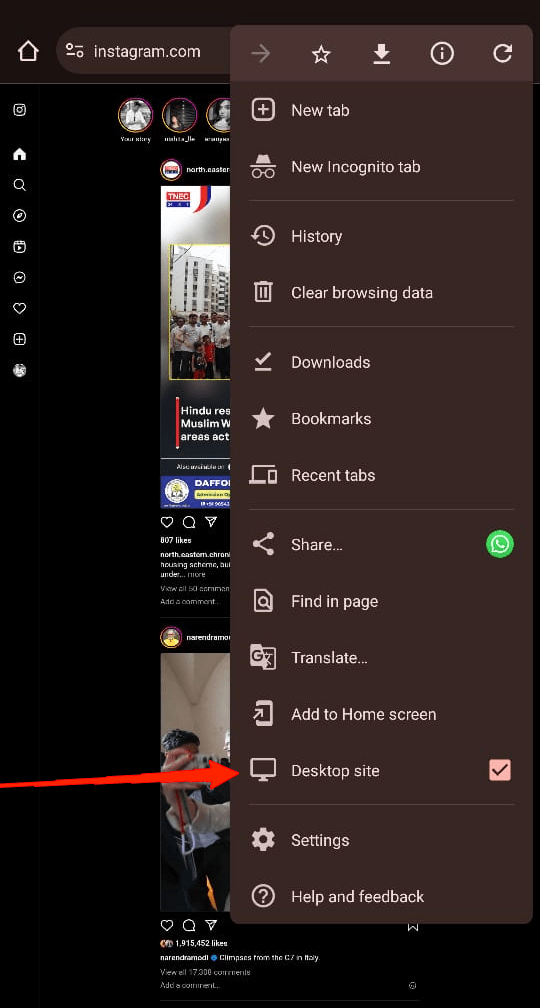Choose Translate… option
This screenshot has width=540, height=1008.
[381, 658]
